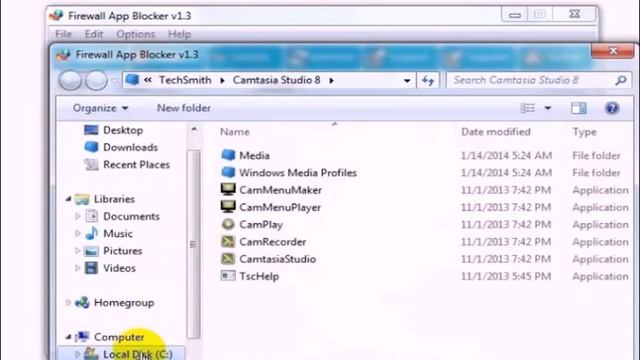
Task: Click the Downloads folder icon in the sidebar
Action: pyautogui.click(x=91, y=147)
